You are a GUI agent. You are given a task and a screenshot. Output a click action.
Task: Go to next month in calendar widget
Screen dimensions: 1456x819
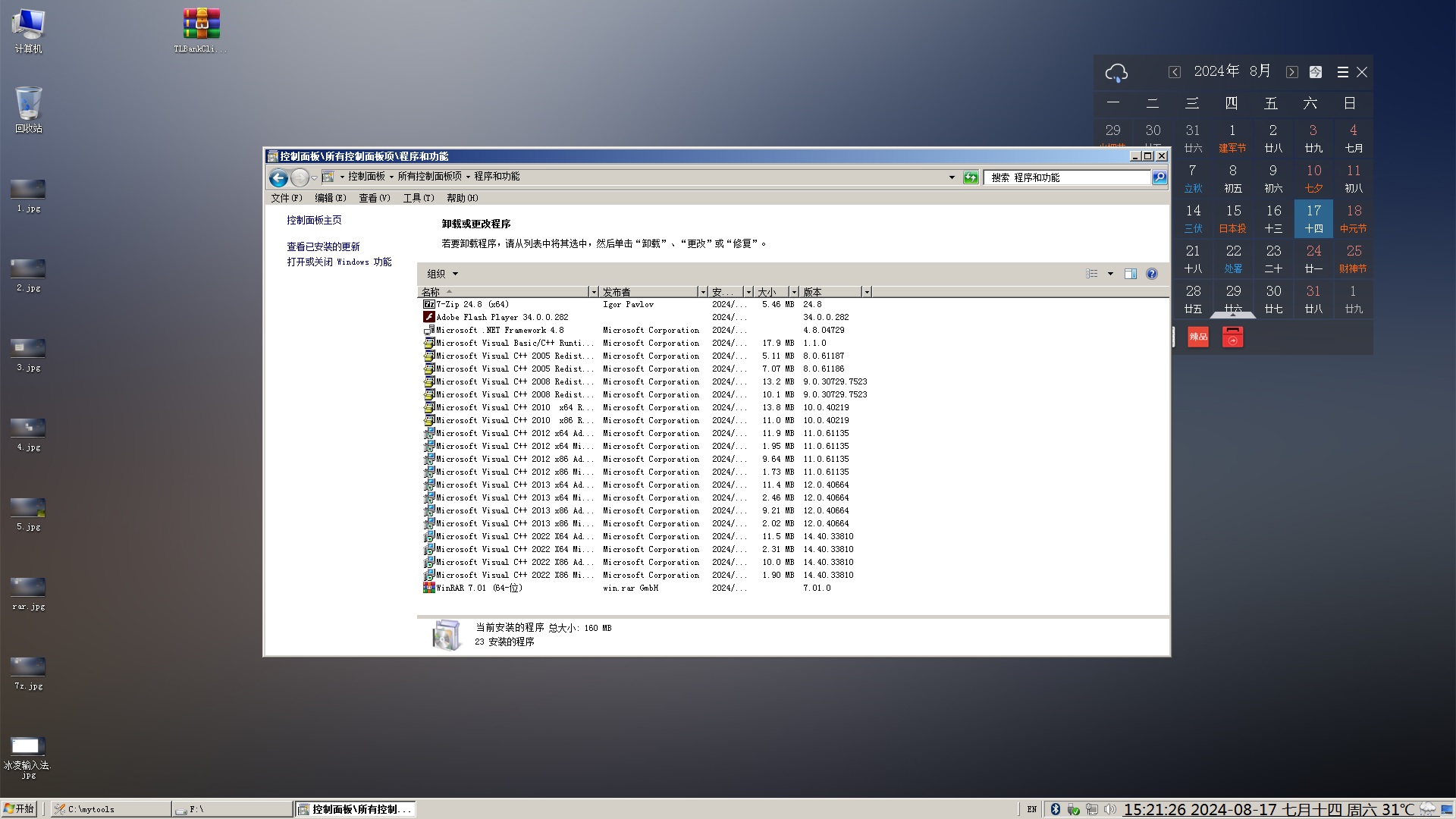(1292, 72)
